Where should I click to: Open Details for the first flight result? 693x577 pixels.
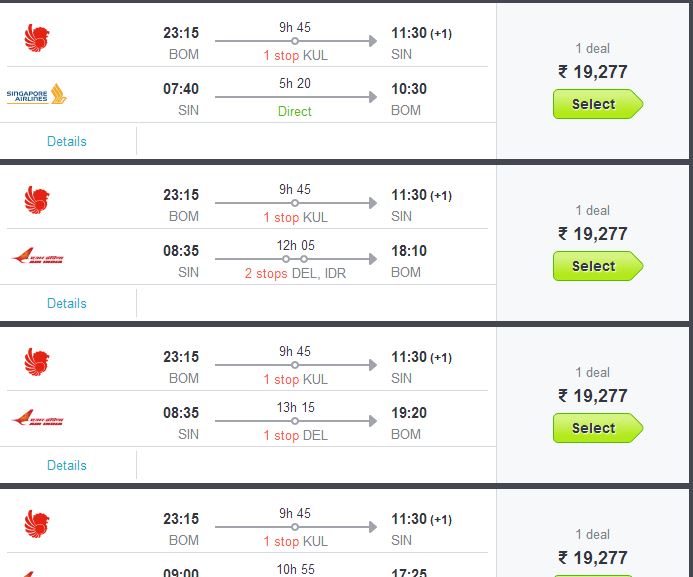click(67, 141)
